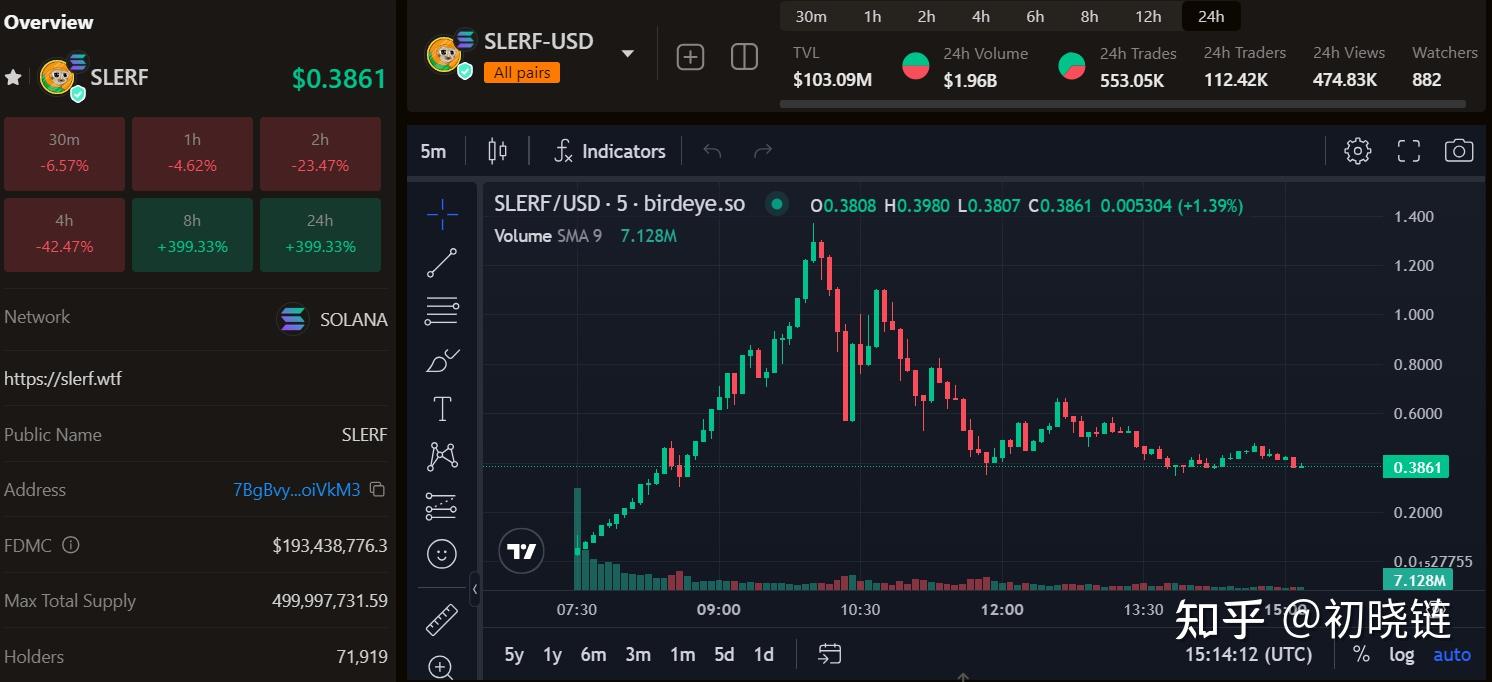Open the Indicators panel

coord(610,151)
